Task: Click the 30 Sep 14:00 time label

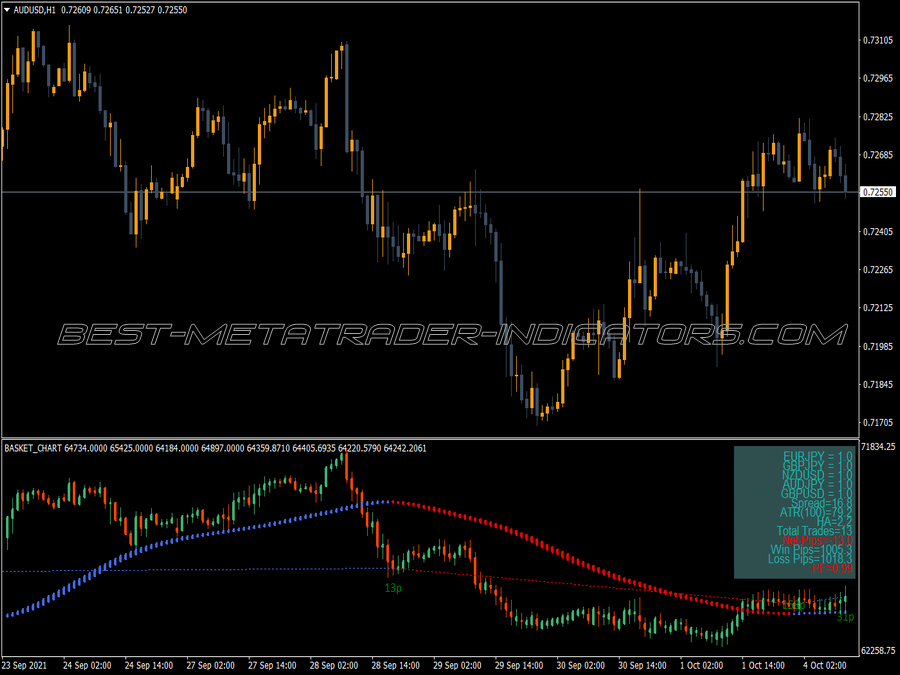Action: coord(642,666)
